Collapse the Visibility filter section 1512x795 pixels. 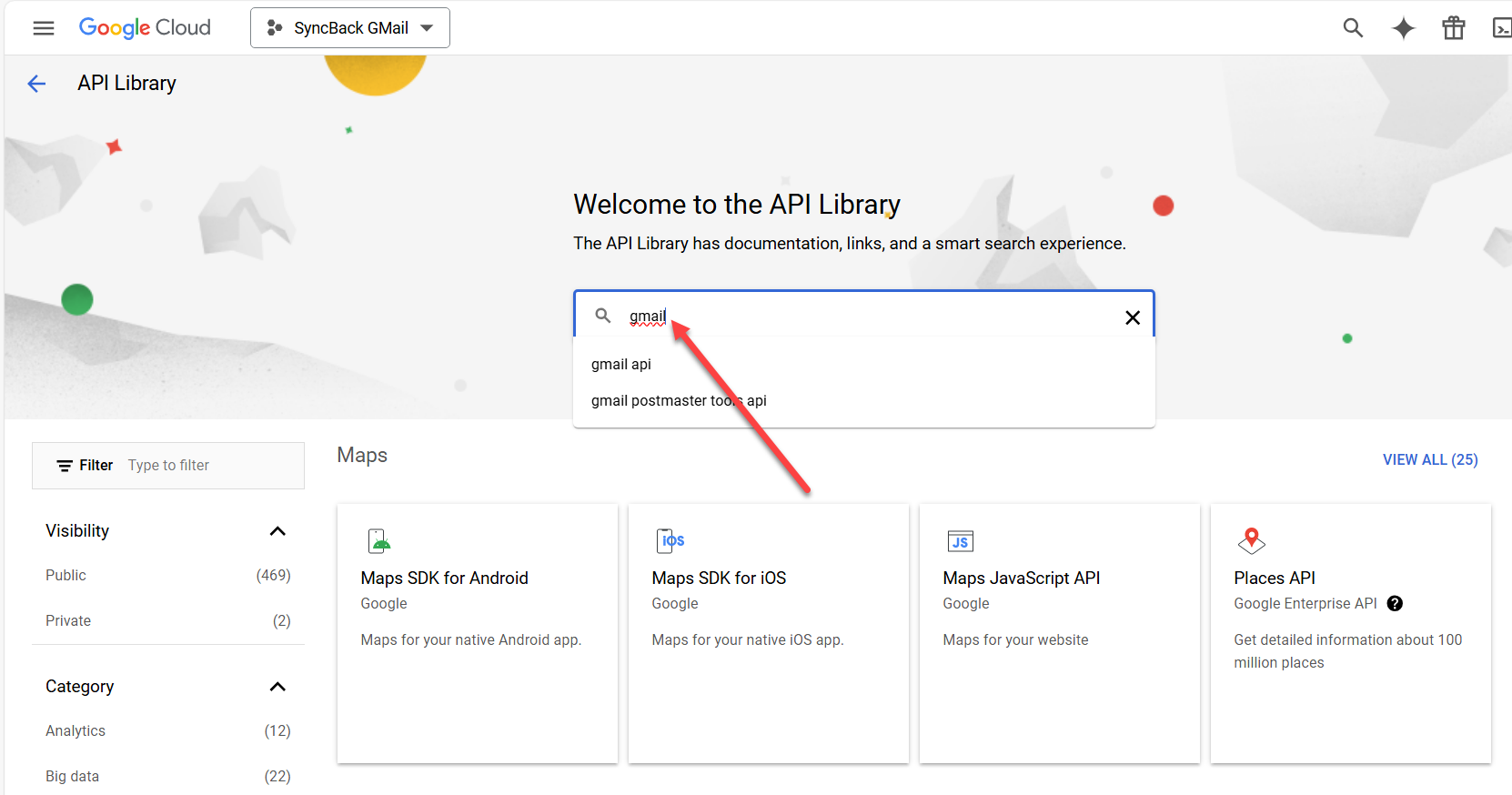click(277, 531)
